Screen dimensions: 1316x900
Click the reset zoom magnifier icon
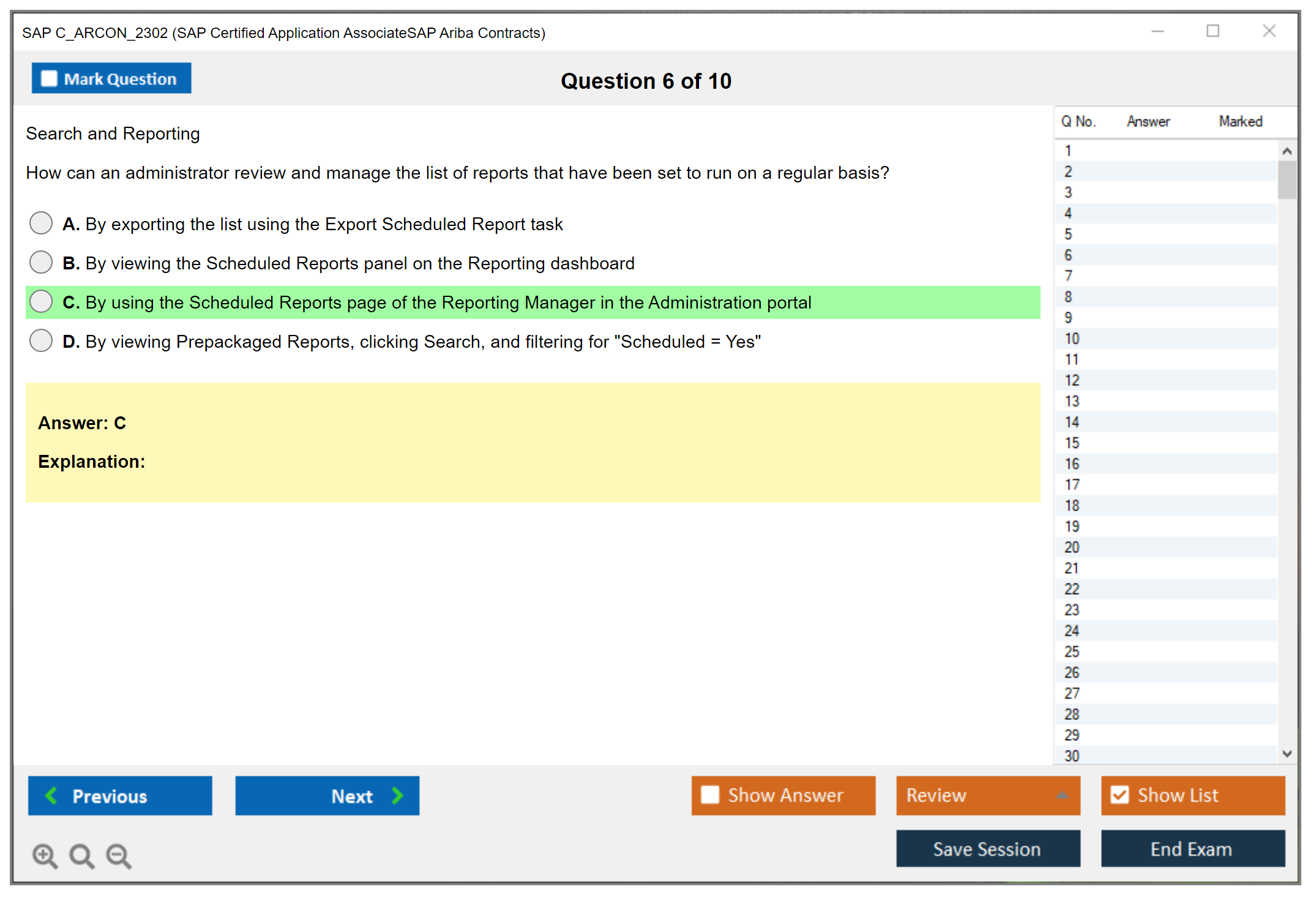81,855
